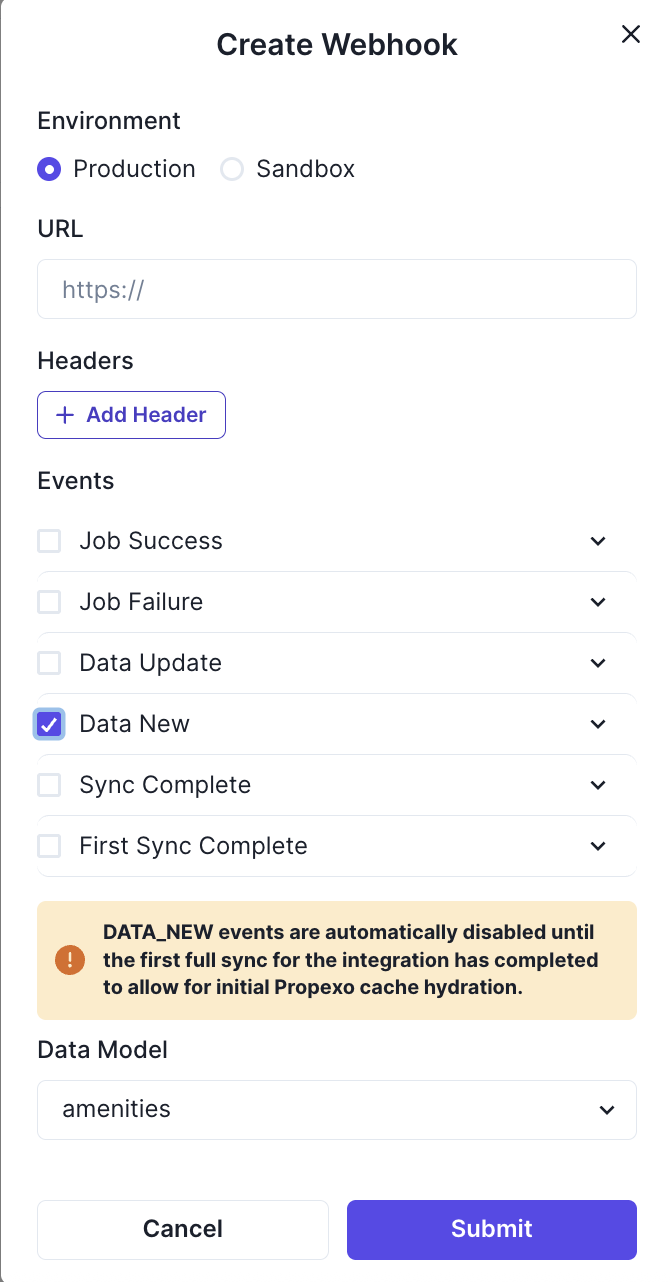Expand the First Sync Complete event row
This screenshot has height=1282, width=670.
click(x=597, y=845)
